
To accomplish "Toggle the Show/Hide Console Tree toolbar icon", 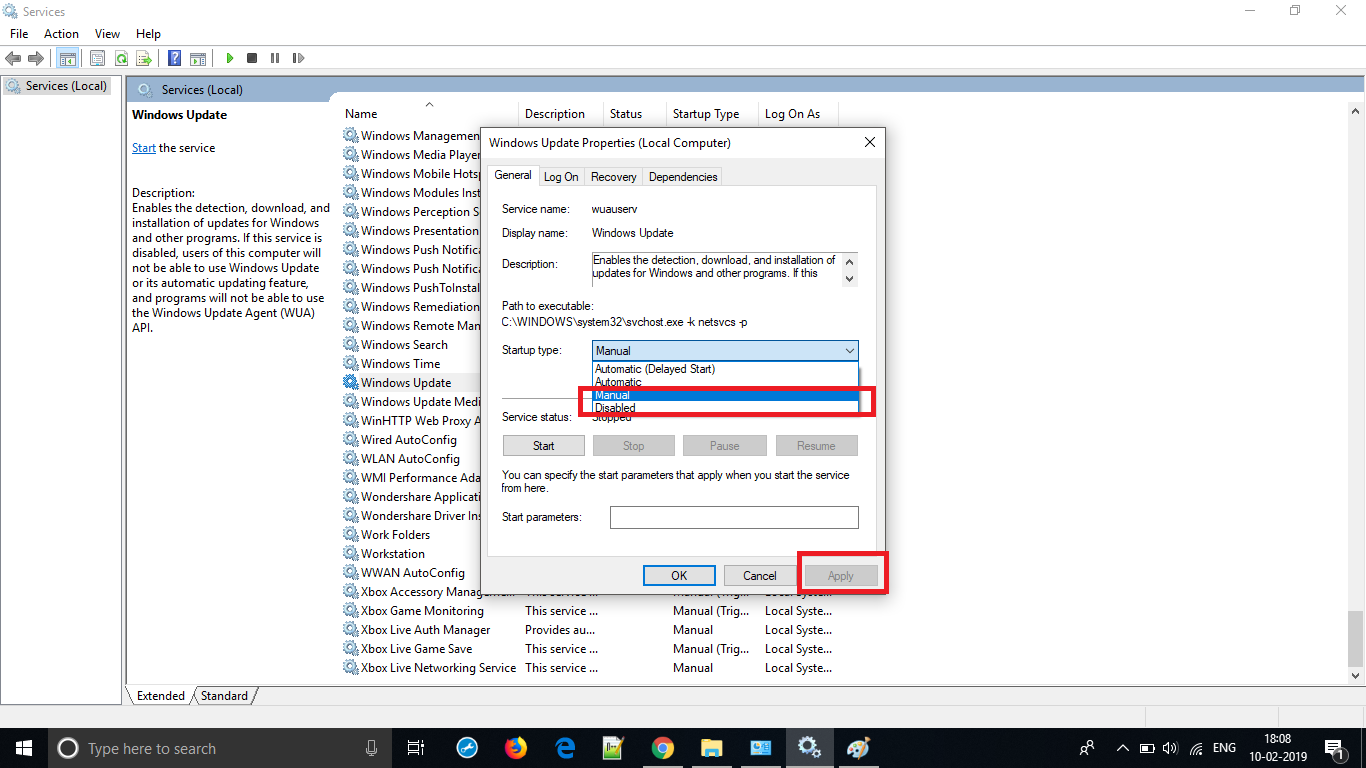I will (x=67, y=59).
